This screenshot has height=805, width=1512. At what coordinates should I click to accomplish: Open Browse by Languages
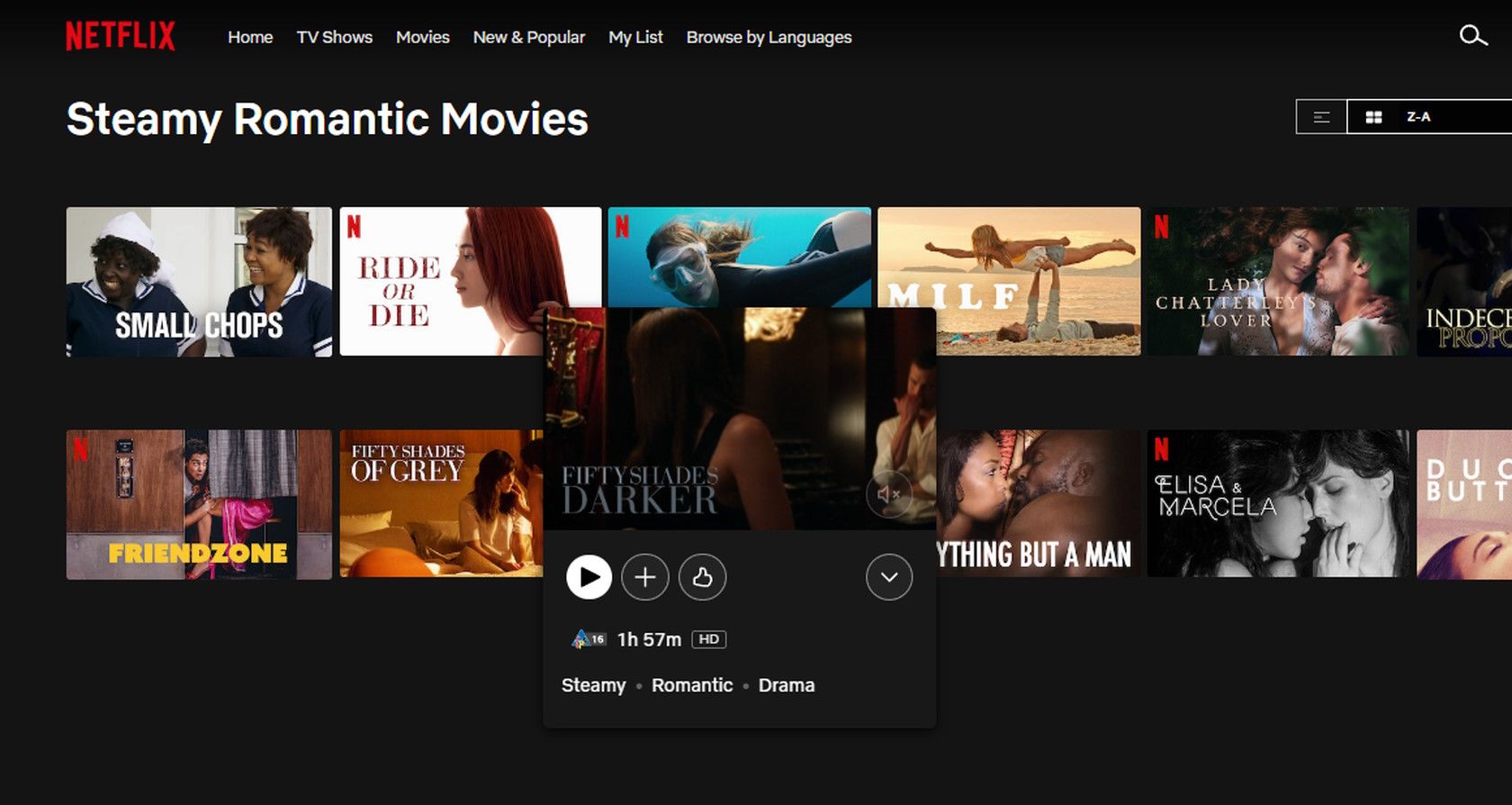(769, 37)
